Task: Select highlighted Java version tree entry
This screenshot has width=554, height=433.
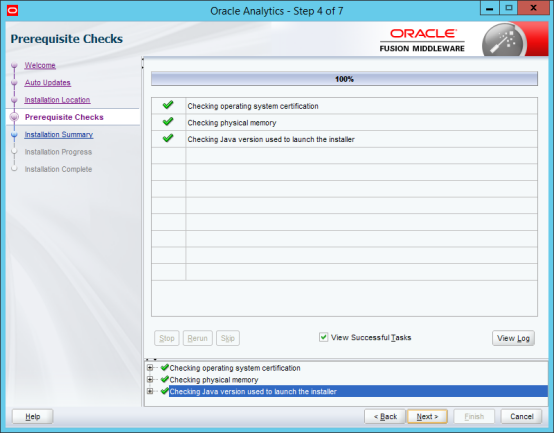Action: pos(358,391)
